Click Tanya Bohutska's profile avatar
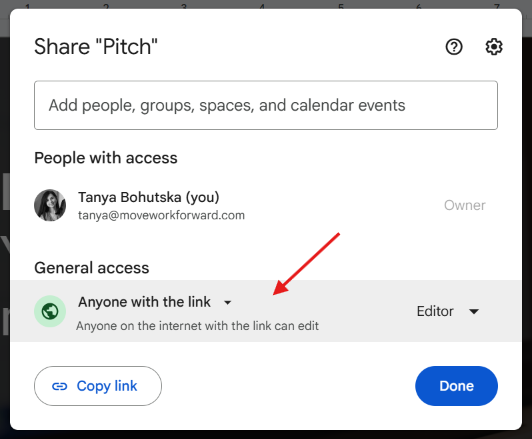 click(50, 205)
